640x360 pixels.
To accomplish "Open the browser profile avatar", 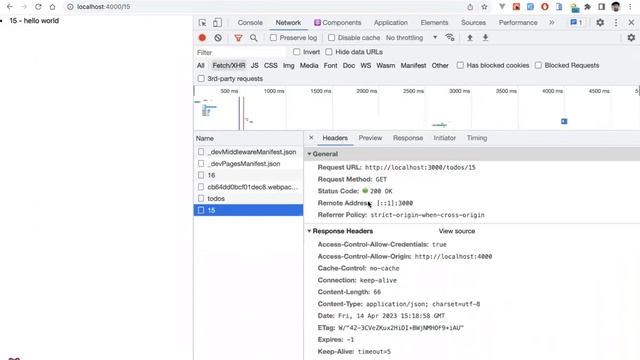I will tap(616, 7).
